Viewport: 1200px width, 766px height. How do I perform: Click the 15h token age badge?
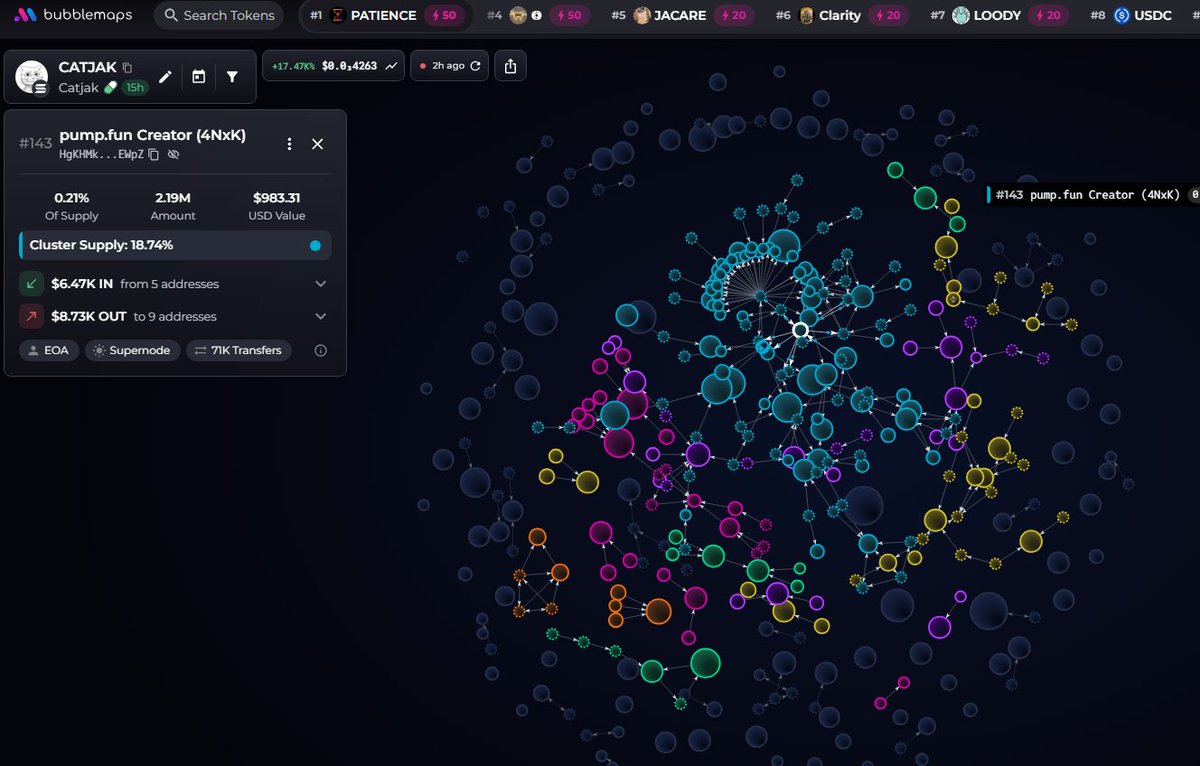click(x=135, y=87)
